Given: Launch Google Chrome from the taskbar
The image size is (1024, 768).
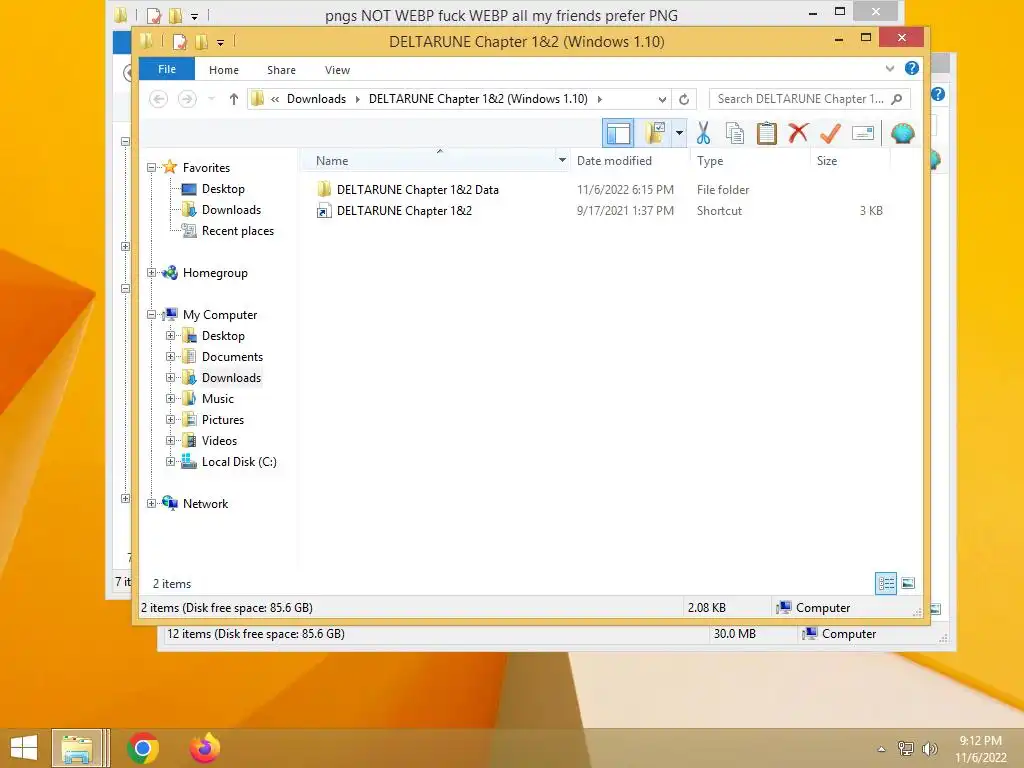Looking at the screenshot, I should pyautogui.click(x=143, y=748).
